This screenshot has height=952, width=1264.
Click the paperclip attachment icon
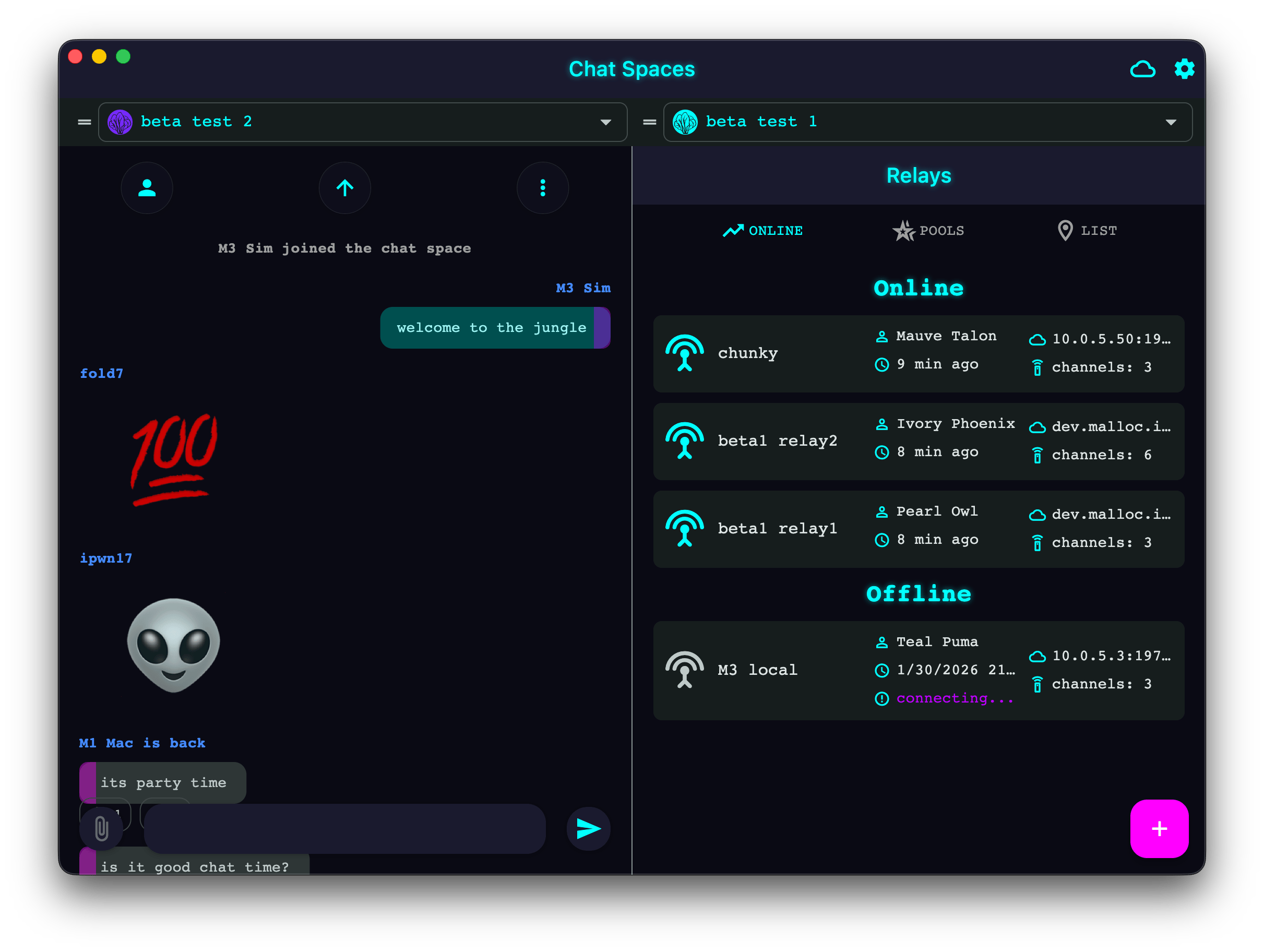pos(102,829)
